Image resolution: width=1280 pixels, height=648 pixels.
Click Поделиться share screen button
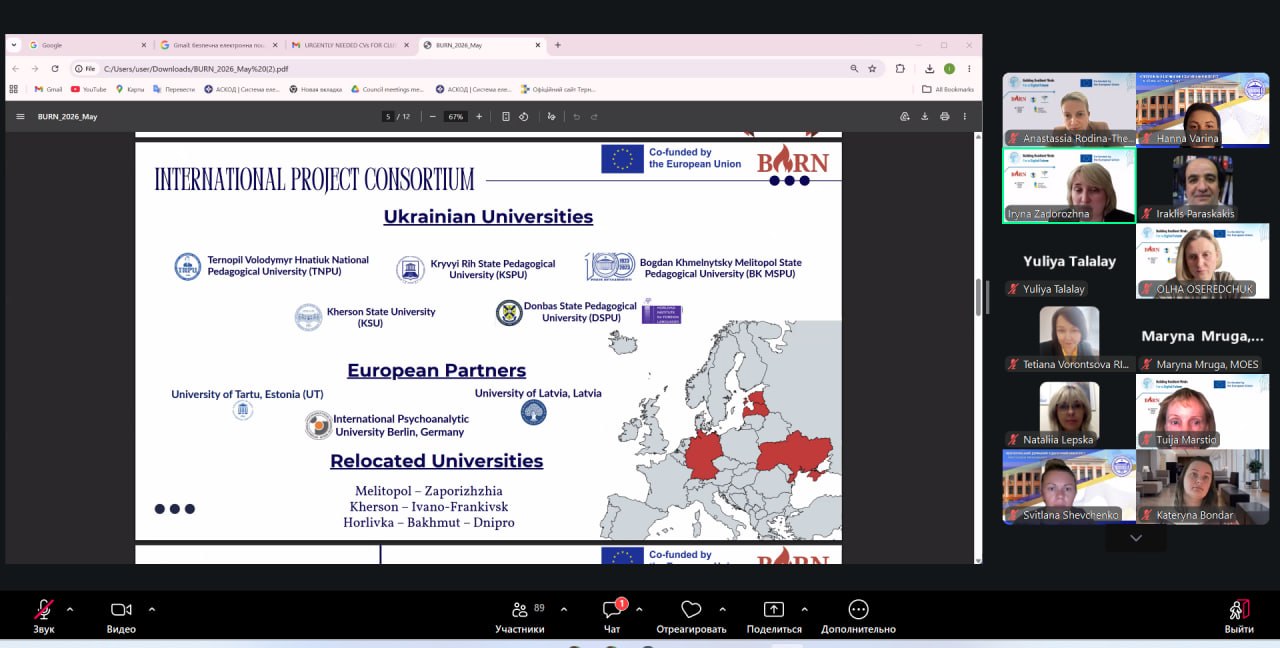774,615
